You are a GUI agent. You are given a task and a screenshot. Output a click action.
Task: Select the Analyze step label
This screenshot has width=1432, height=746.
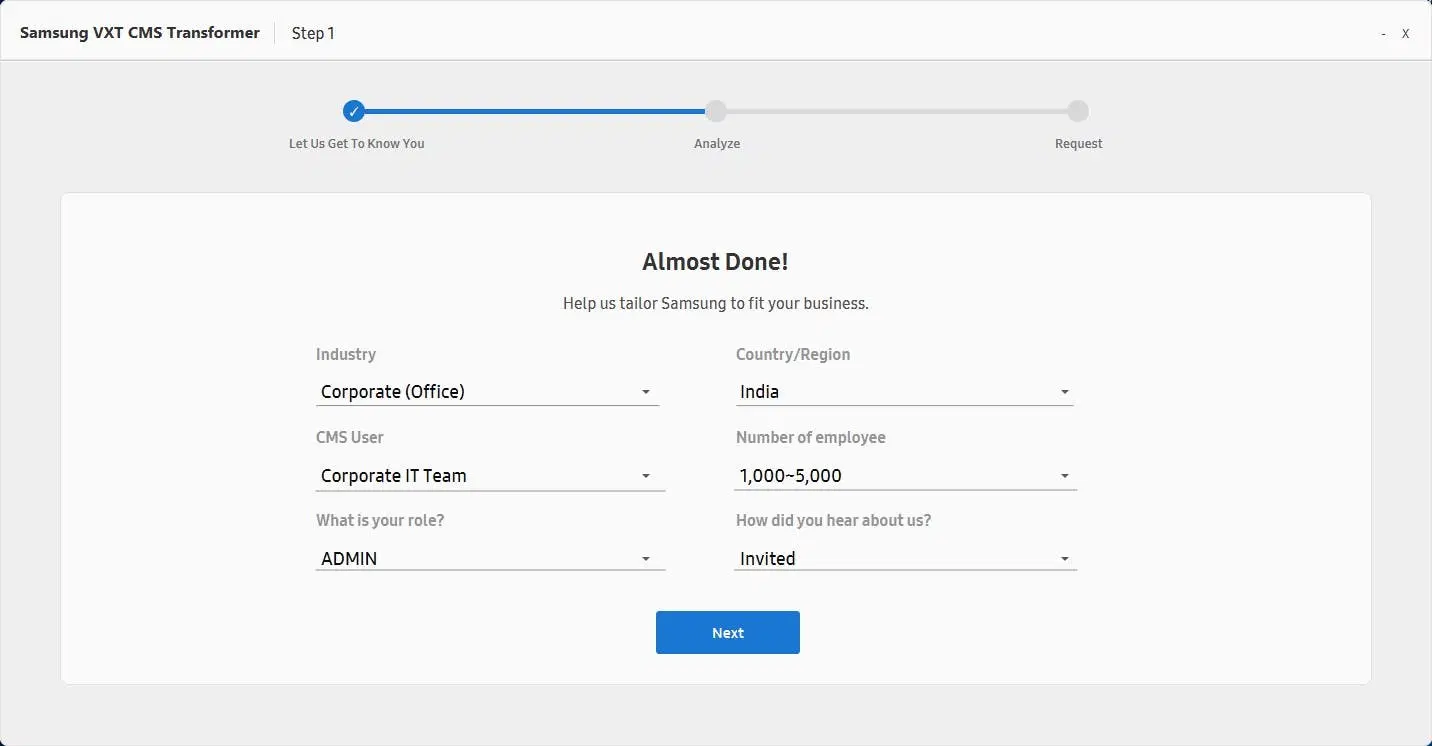[717, 144]
